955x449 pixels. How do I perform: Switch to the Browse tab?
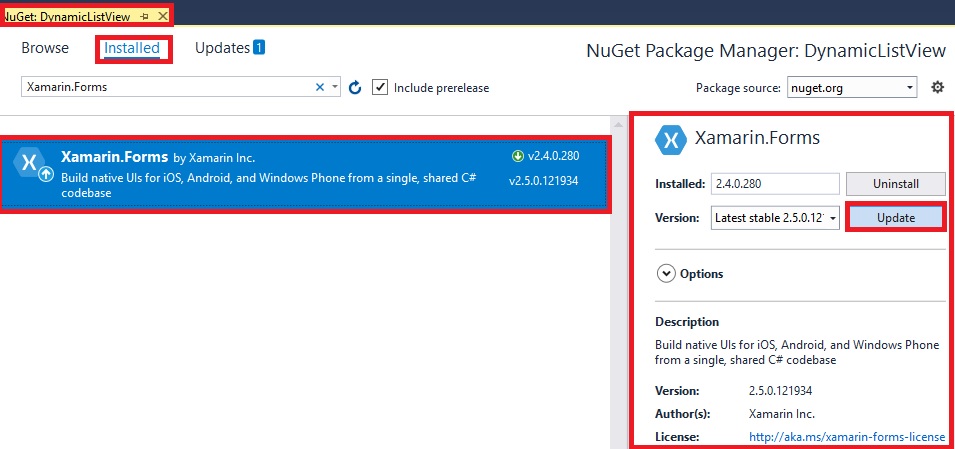(45, 48)
